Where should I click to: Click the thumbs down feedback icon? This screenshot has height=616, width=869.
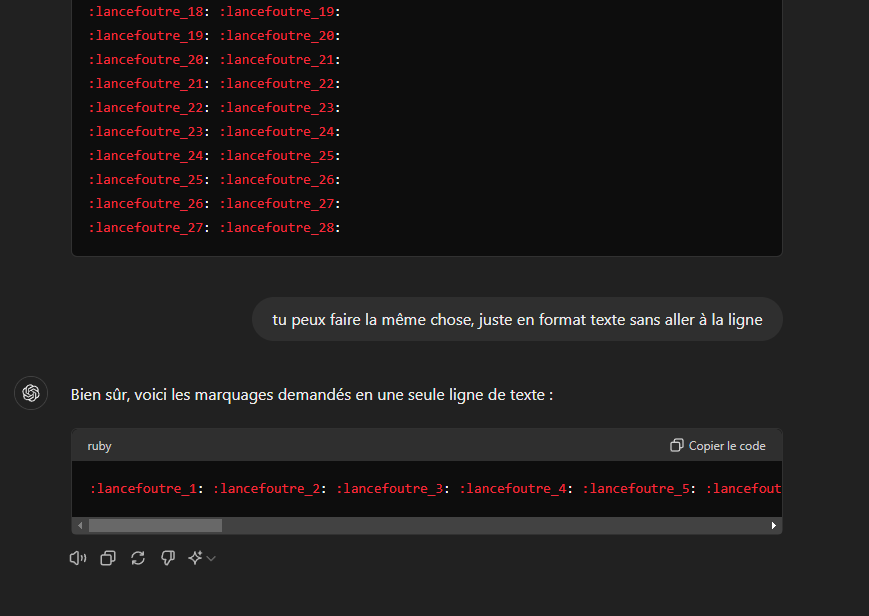pyautogui.click(x=168, y=558)
